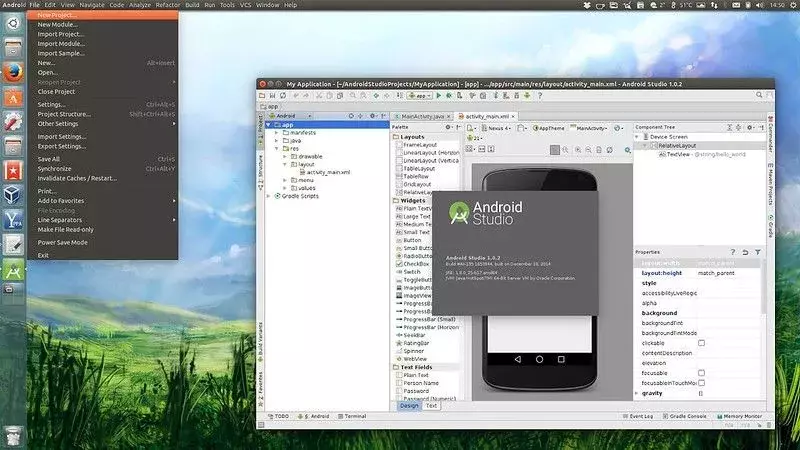
Task: Click the search magnifier at top right of Android Studio
Action: (759, 95)
